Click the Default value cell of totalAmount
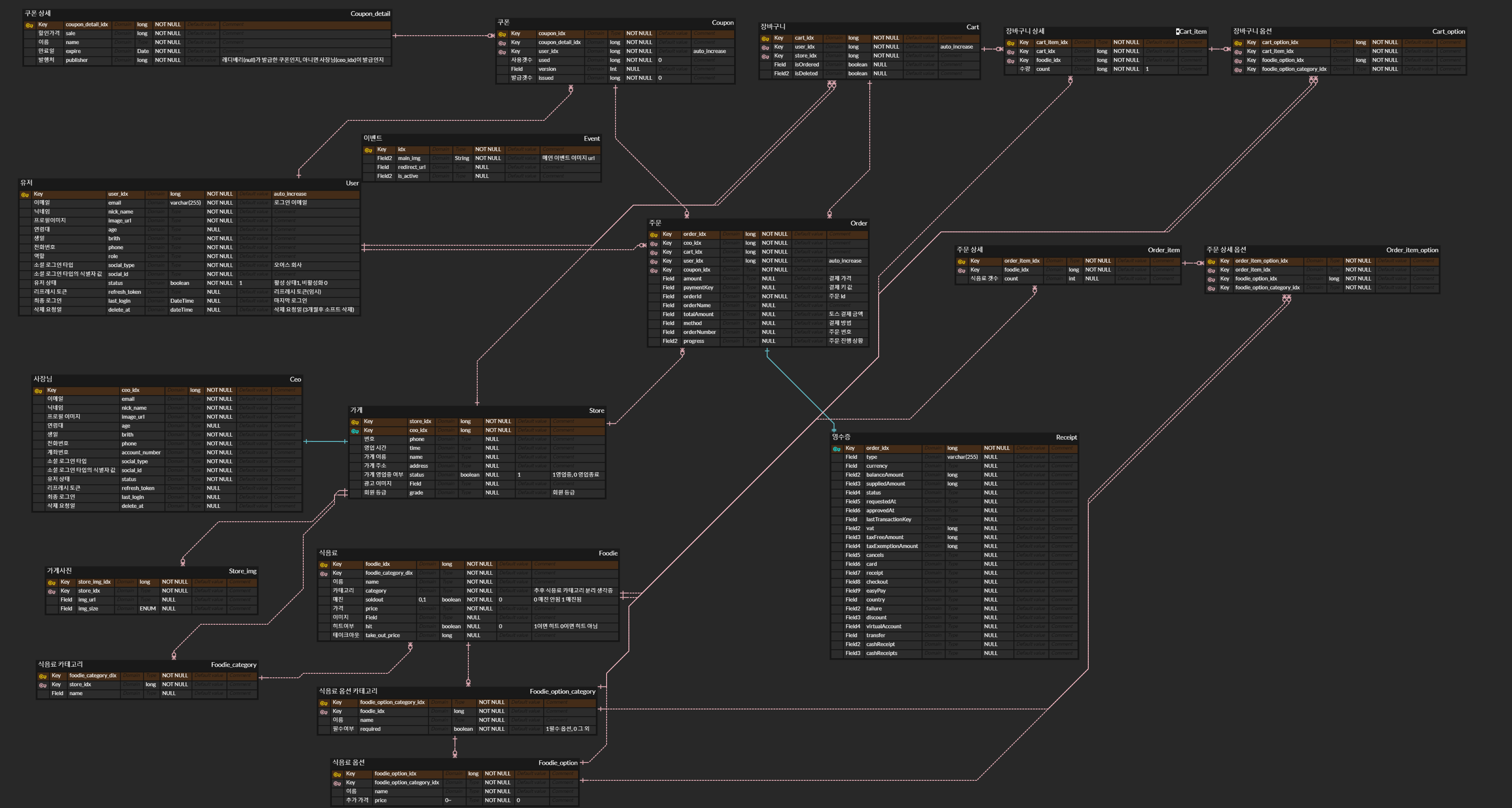This screenshot has height=808, width=1512. pyautogui.click(x=808, y=314)
